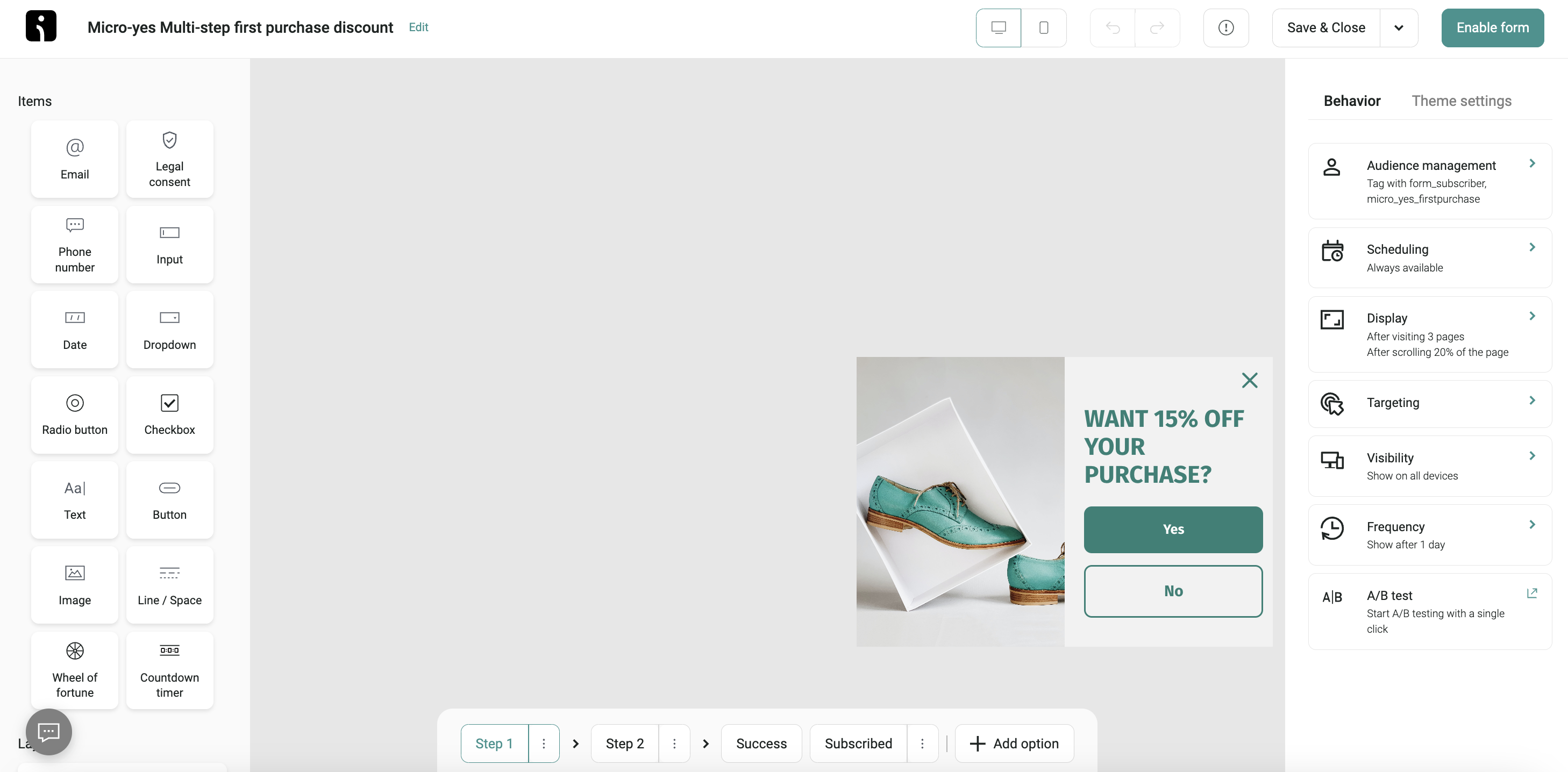Screen dimensions: 1568x772
Task: Click the redo icon
Action: [1157, 27]
